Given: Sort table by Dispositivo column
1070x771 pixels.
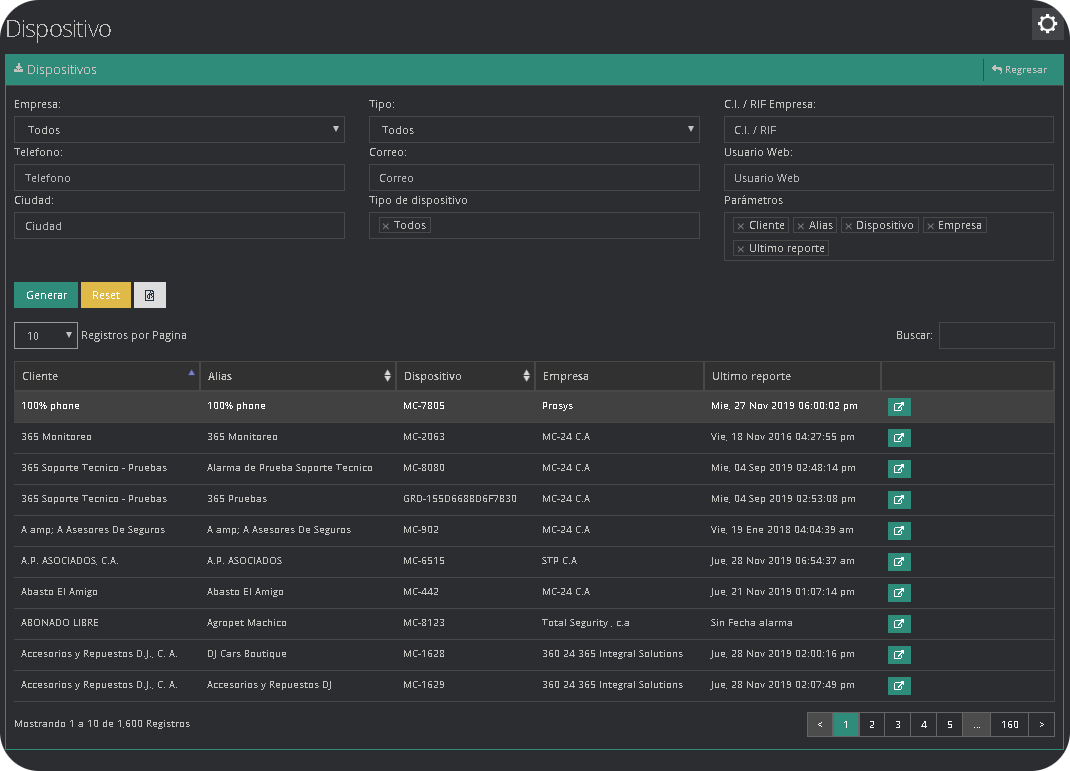Looking at the screenshot, I should 465,376.
